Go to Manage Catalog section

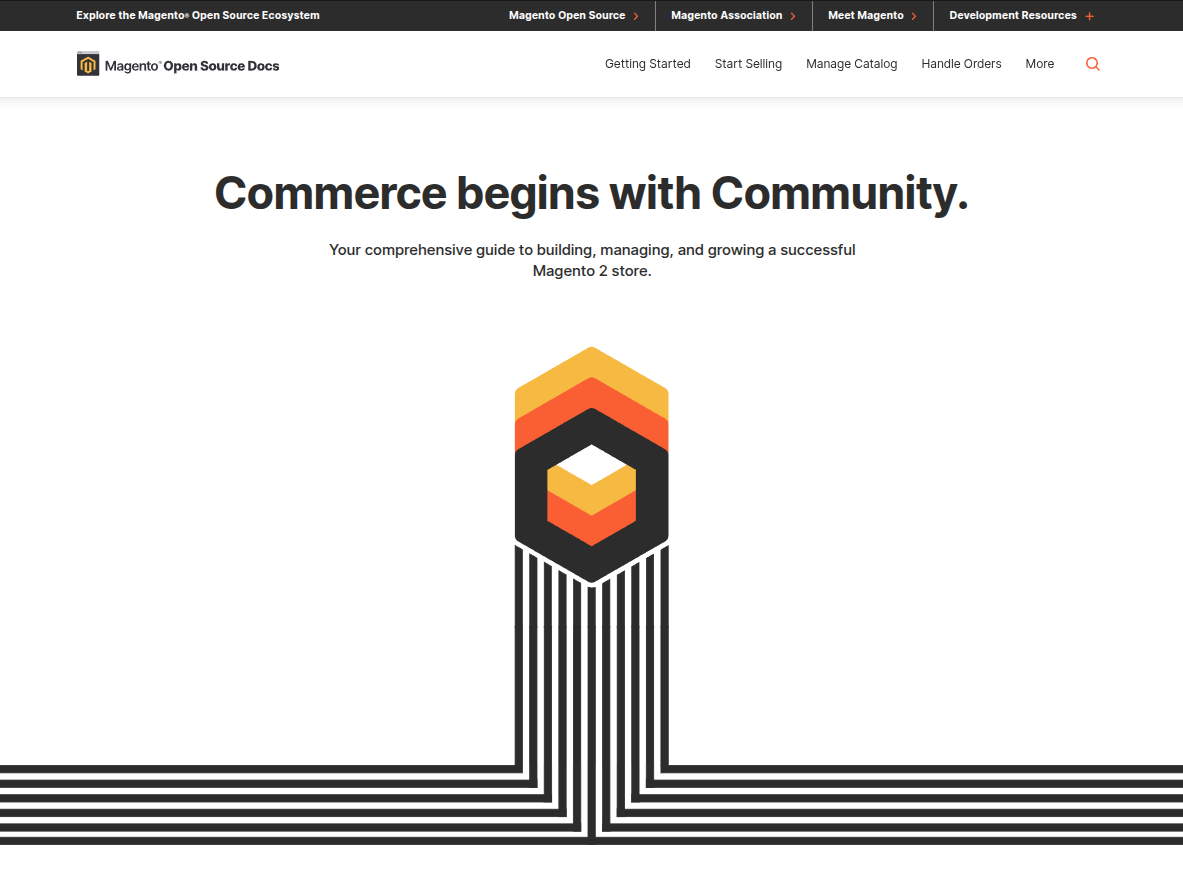(851, 64)
